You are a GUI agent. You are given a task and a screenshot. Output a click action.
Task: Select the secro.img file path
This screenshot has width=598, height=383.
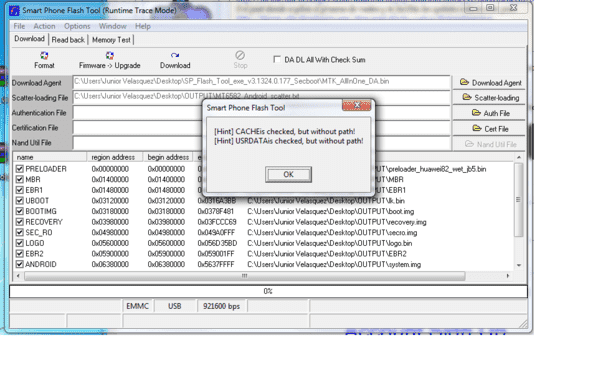332,232
